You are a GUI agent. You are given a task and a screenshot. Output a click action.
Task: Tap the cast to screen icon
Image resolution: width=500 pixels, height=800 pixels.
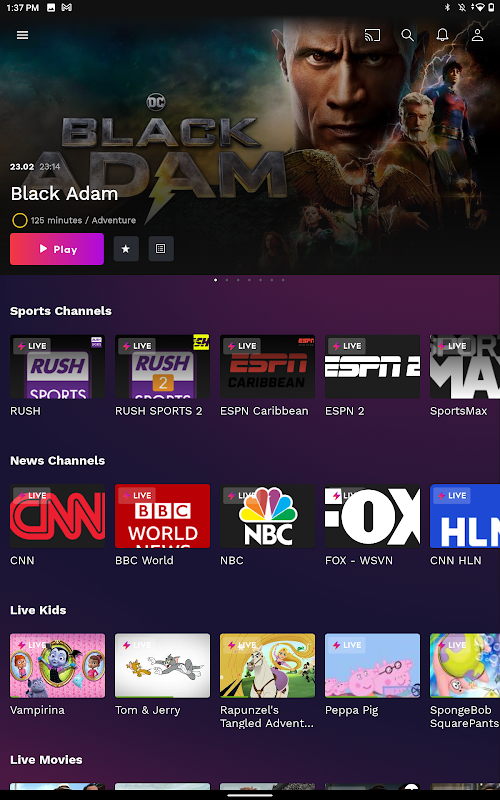[x=372, y=35]
